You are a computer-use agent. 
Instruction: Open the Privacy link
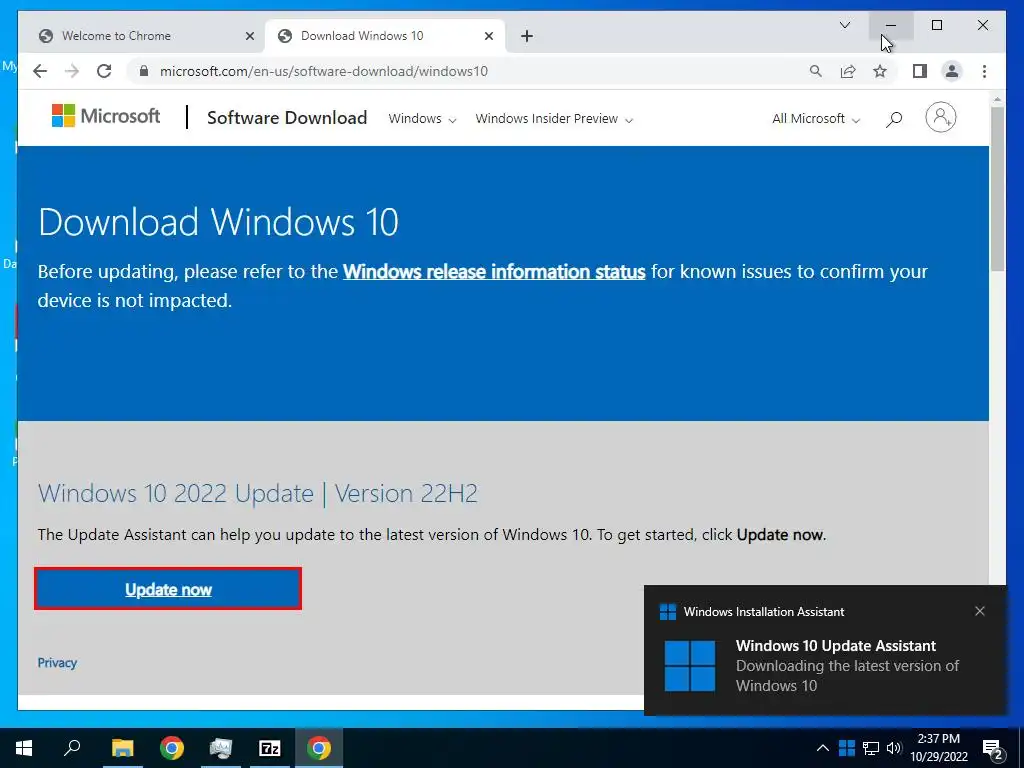(x=57, y=662)
